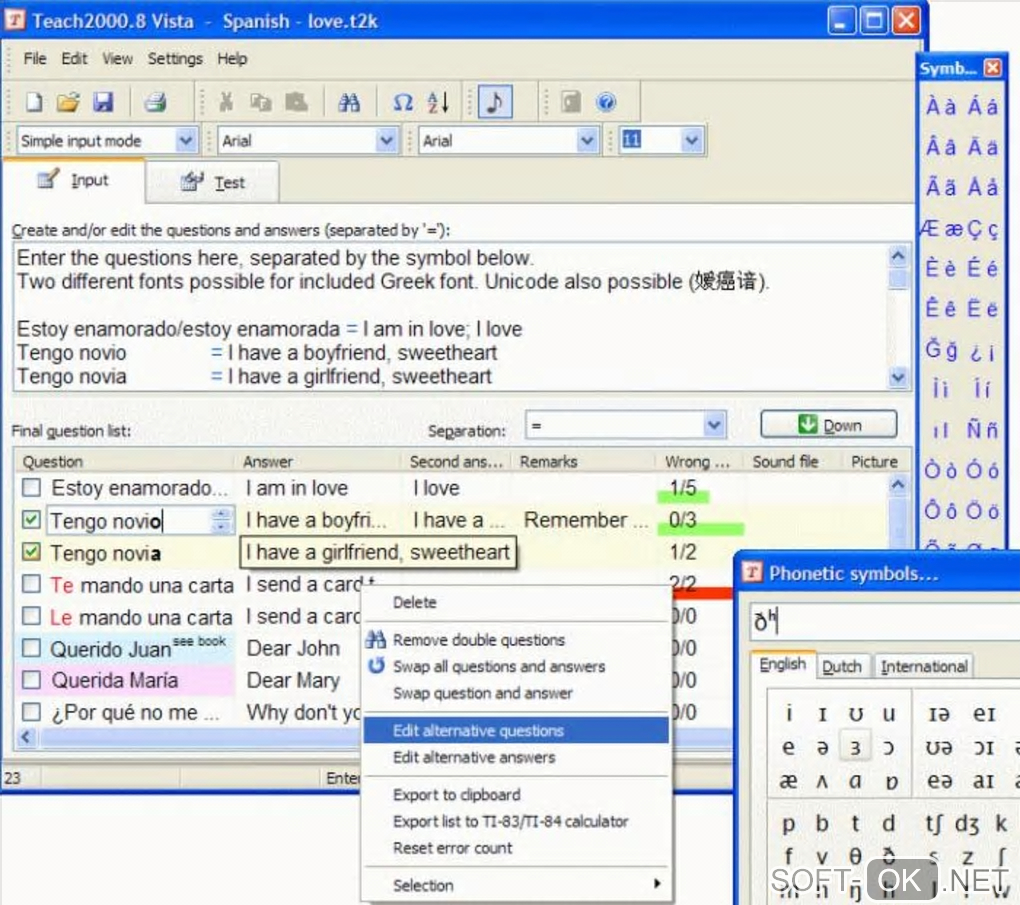Check the Estoy enamorado question checkbox
Screen dimensions: 1020x905
pyautogui.click(x=31, y=487)
